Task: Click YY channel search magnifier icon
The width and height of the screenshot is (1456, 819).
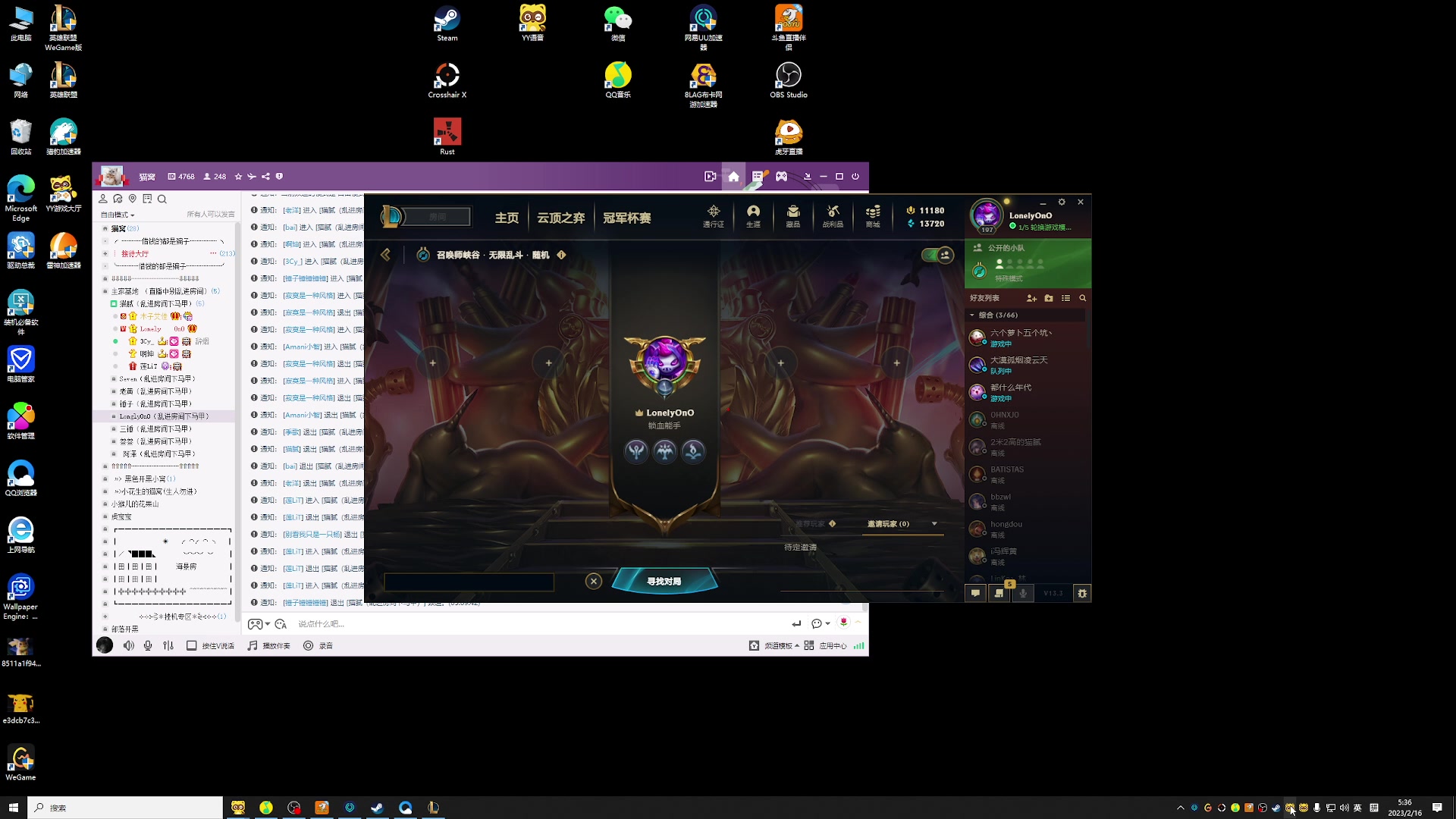Action: (x=162, y=199)
